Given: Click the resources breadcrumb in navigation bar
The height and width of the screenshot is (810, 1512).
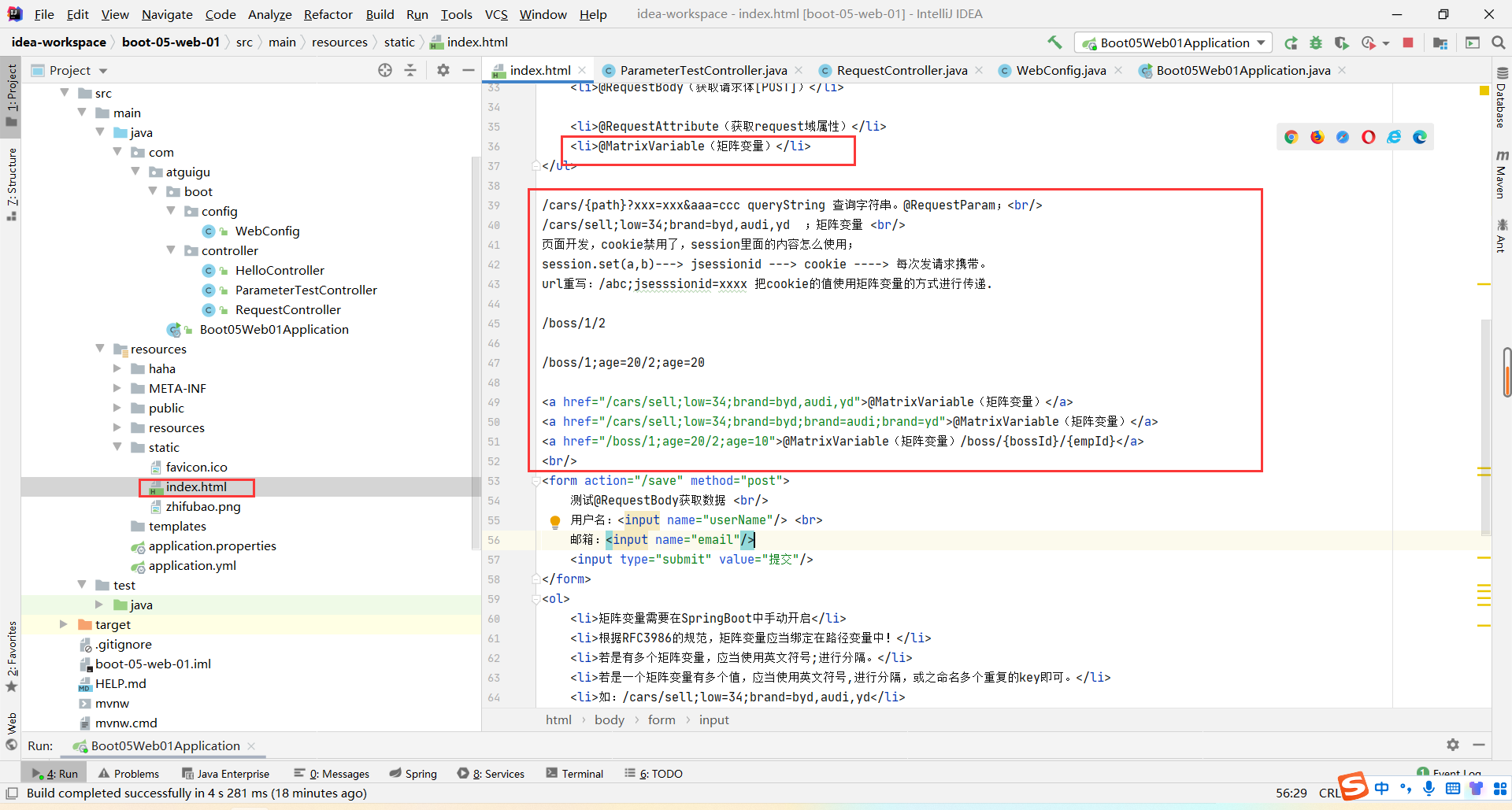Looking at the screenshot, I should 339,43.
